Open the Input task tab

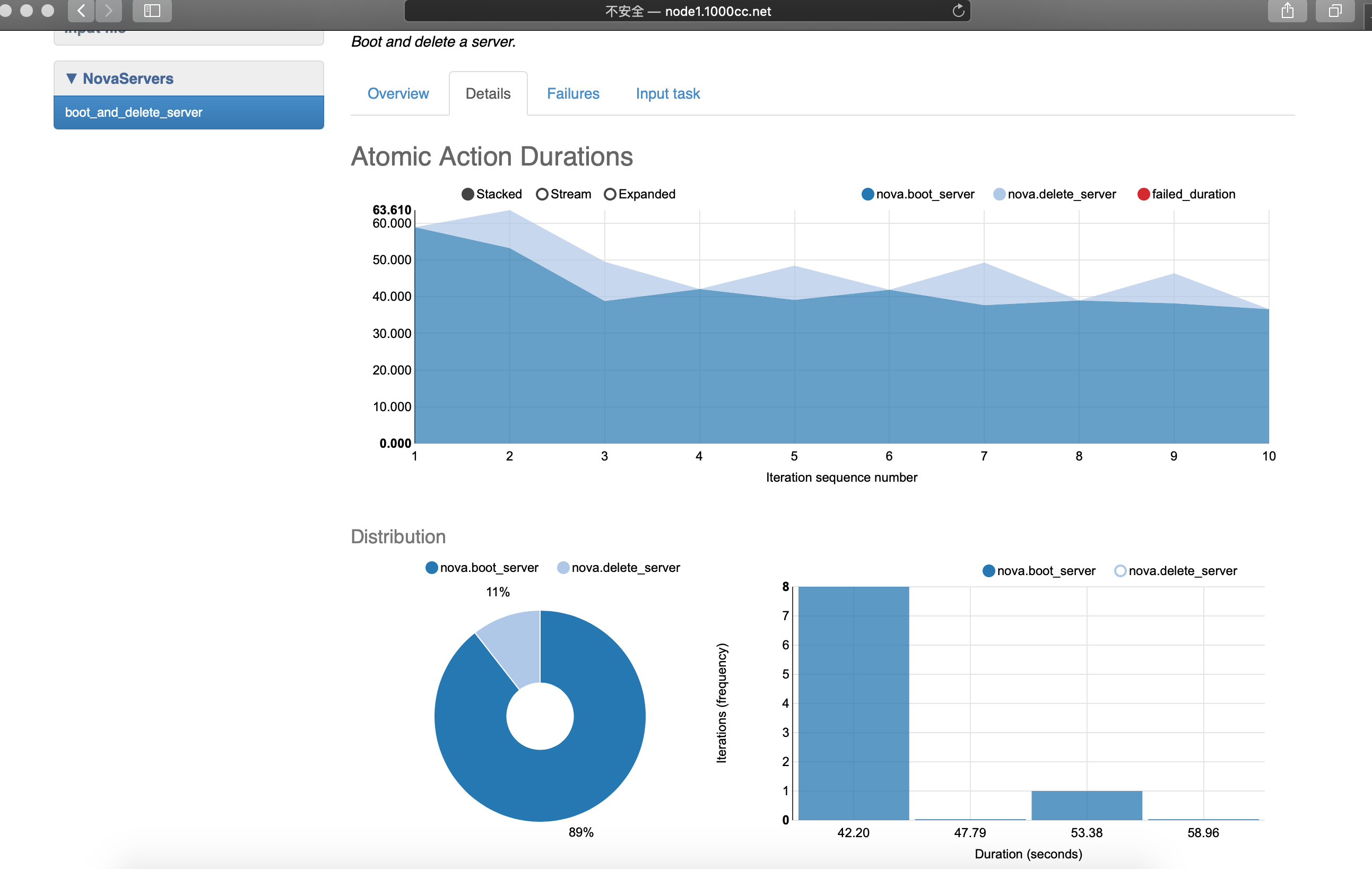coord(667,93)
